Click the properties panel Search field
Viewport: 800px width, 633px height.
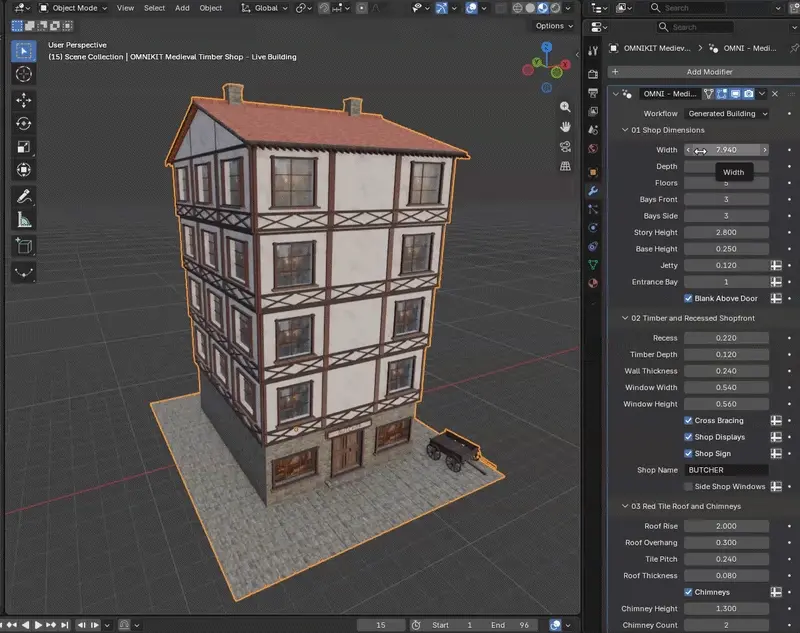(695, 27)
